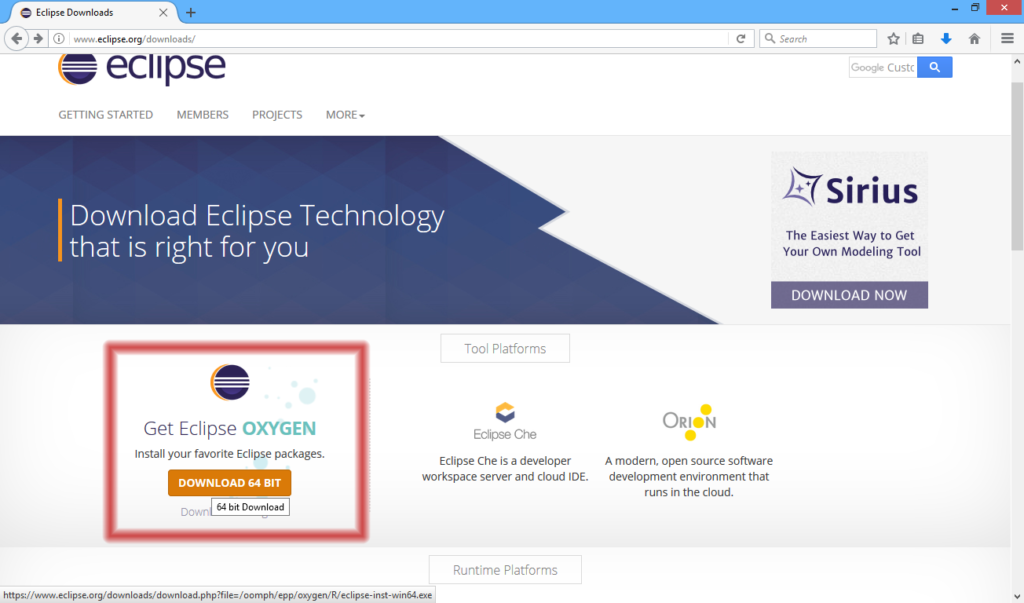Screen dimensions: 1024x603
Task: Focus the browser address bar URL
Action: point(398,39)
